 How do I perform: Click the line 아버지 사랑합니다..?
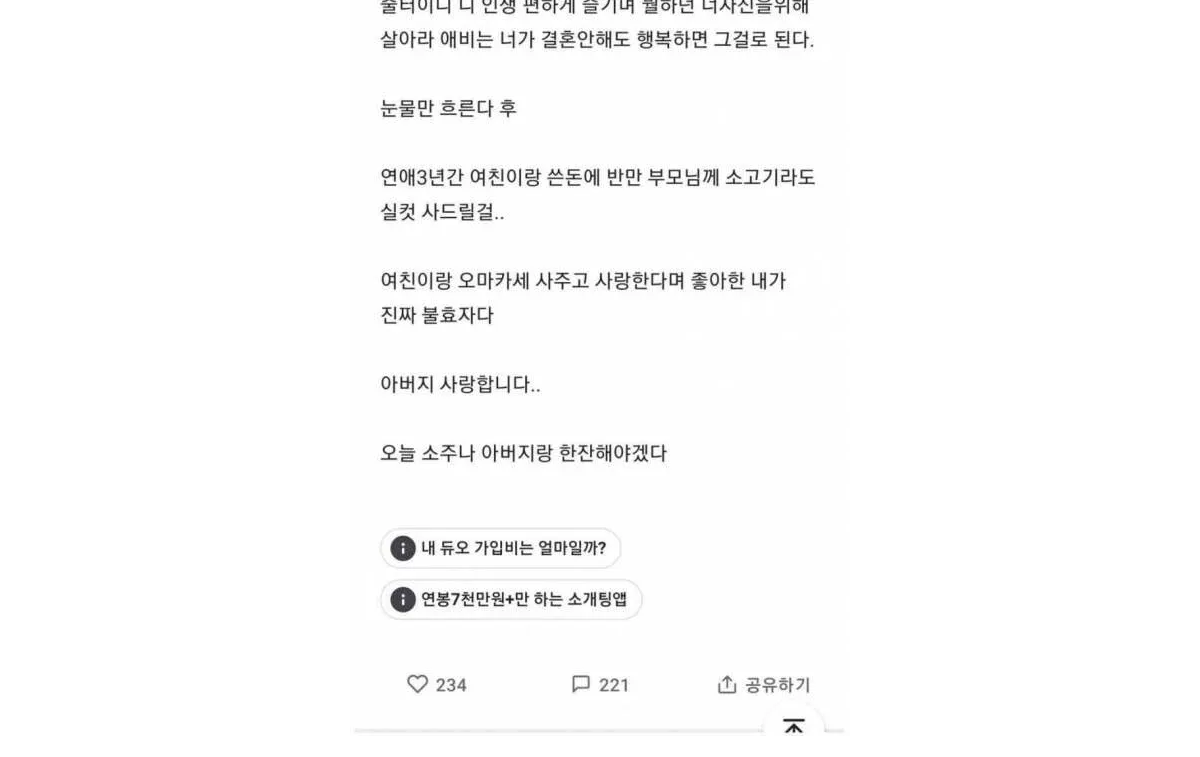pos(460,385)
